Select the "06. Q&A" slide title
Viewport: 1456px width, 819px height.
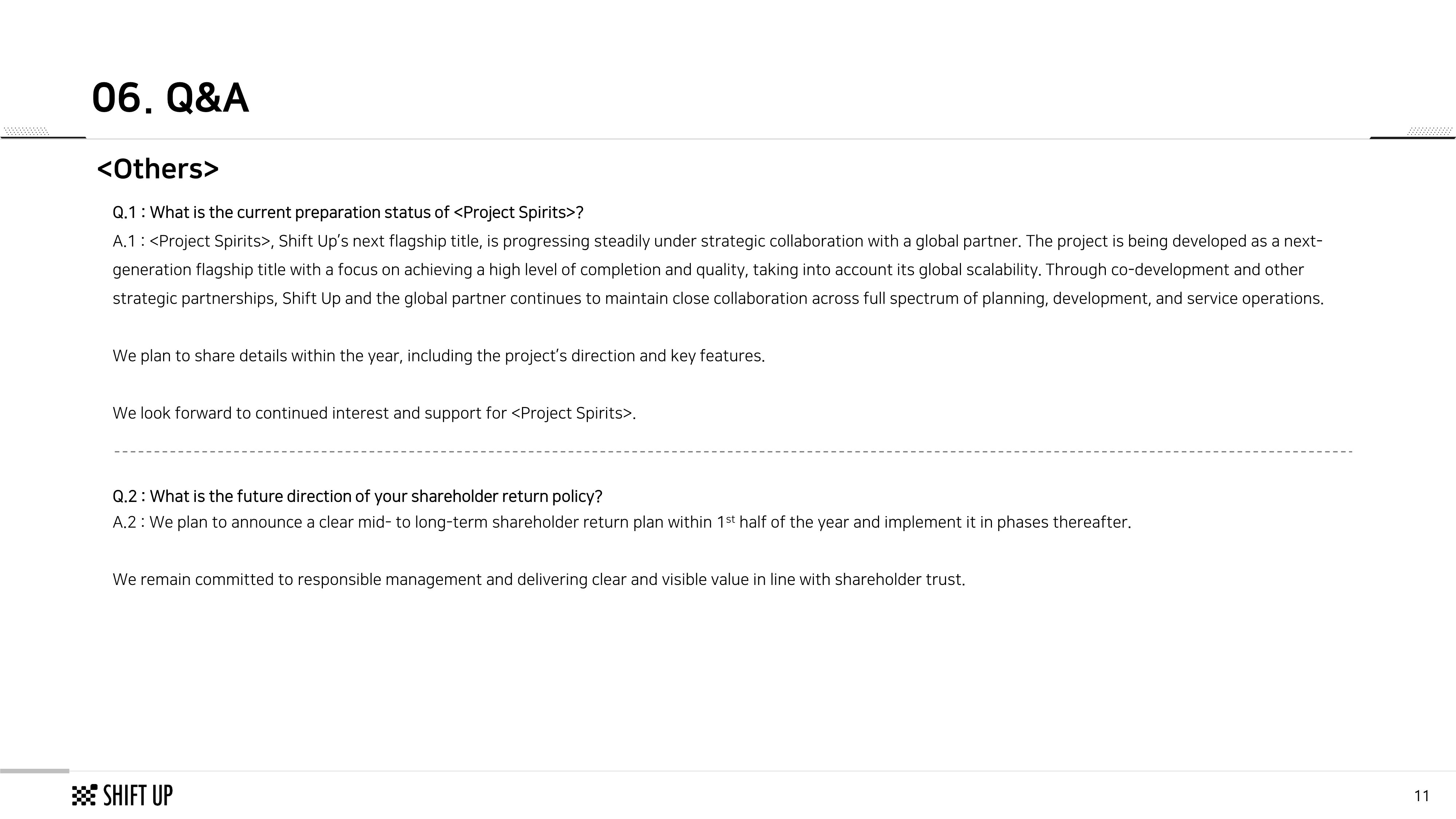point(170,98)
